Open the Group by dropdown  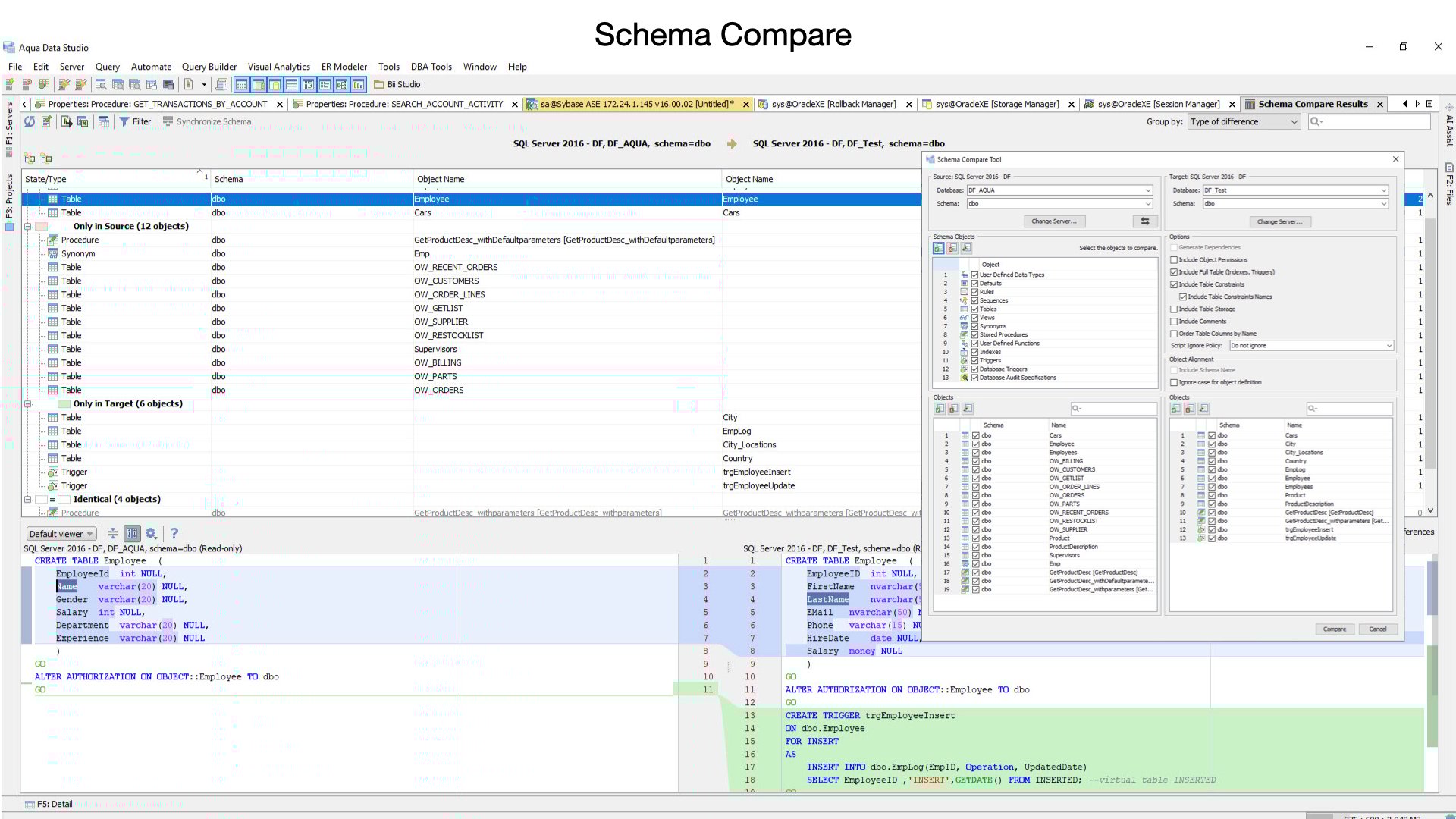[1244, 121]
